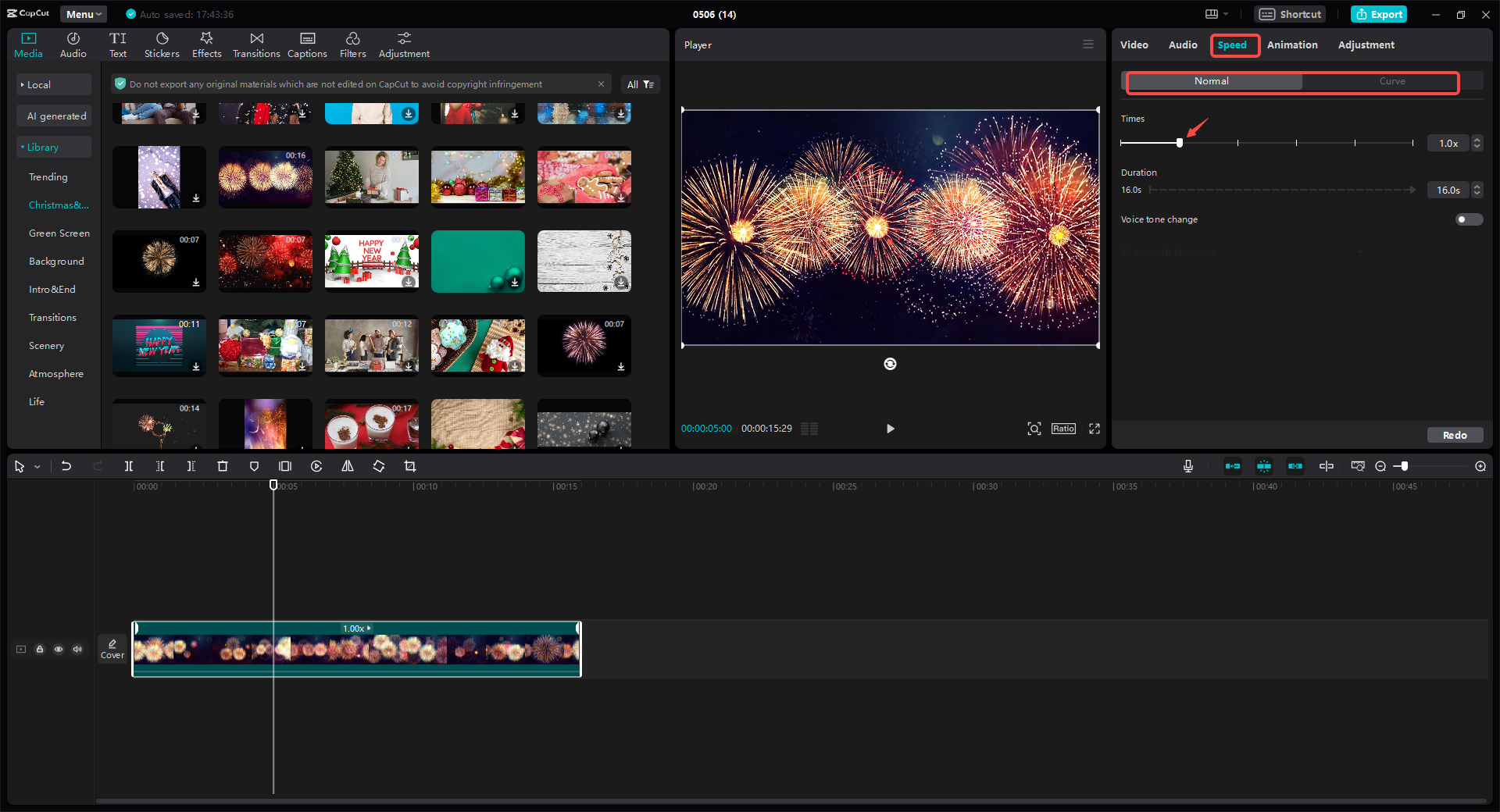
Task: Open the All filter dropdown
Action: coord(640,84)
